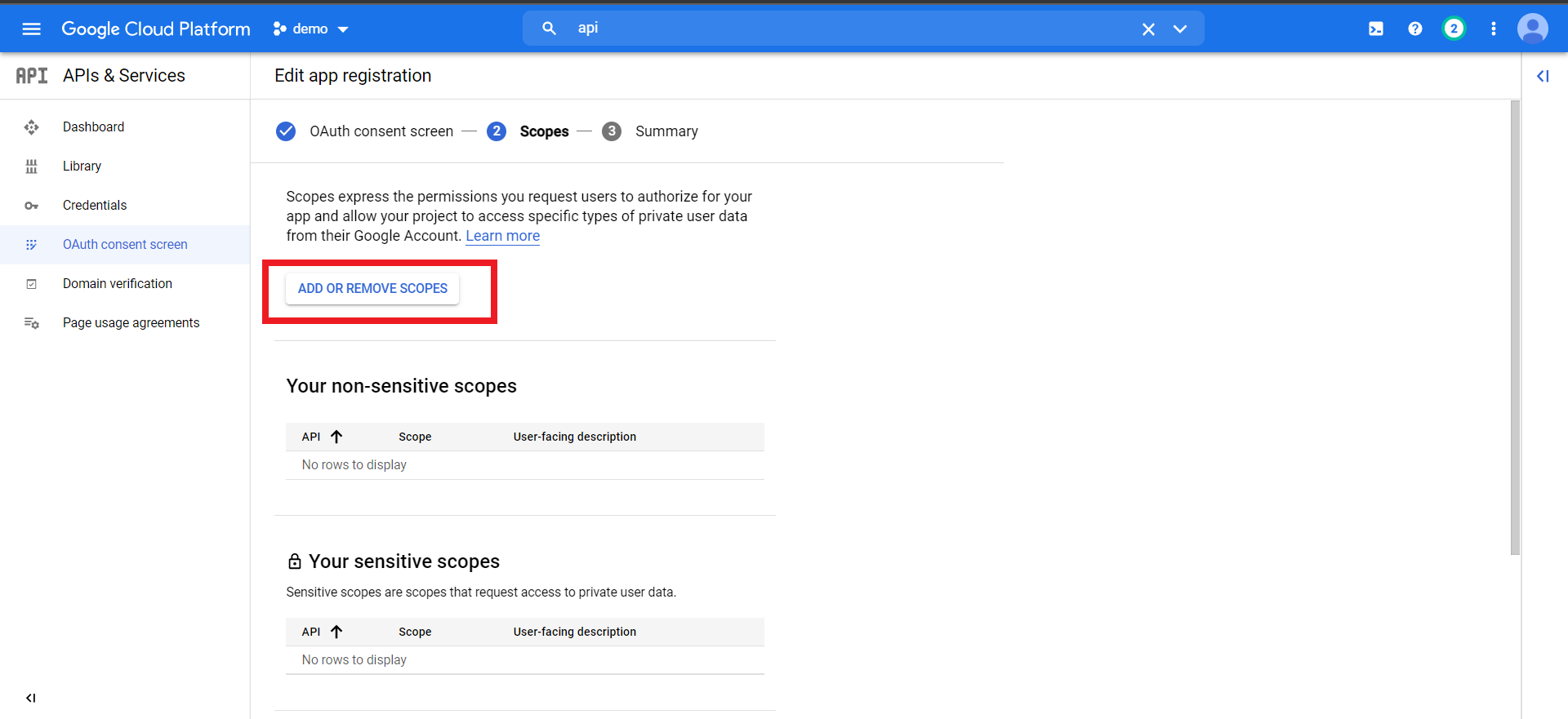Activate Cloud Shell terminal icon

tap(1376, 29)
